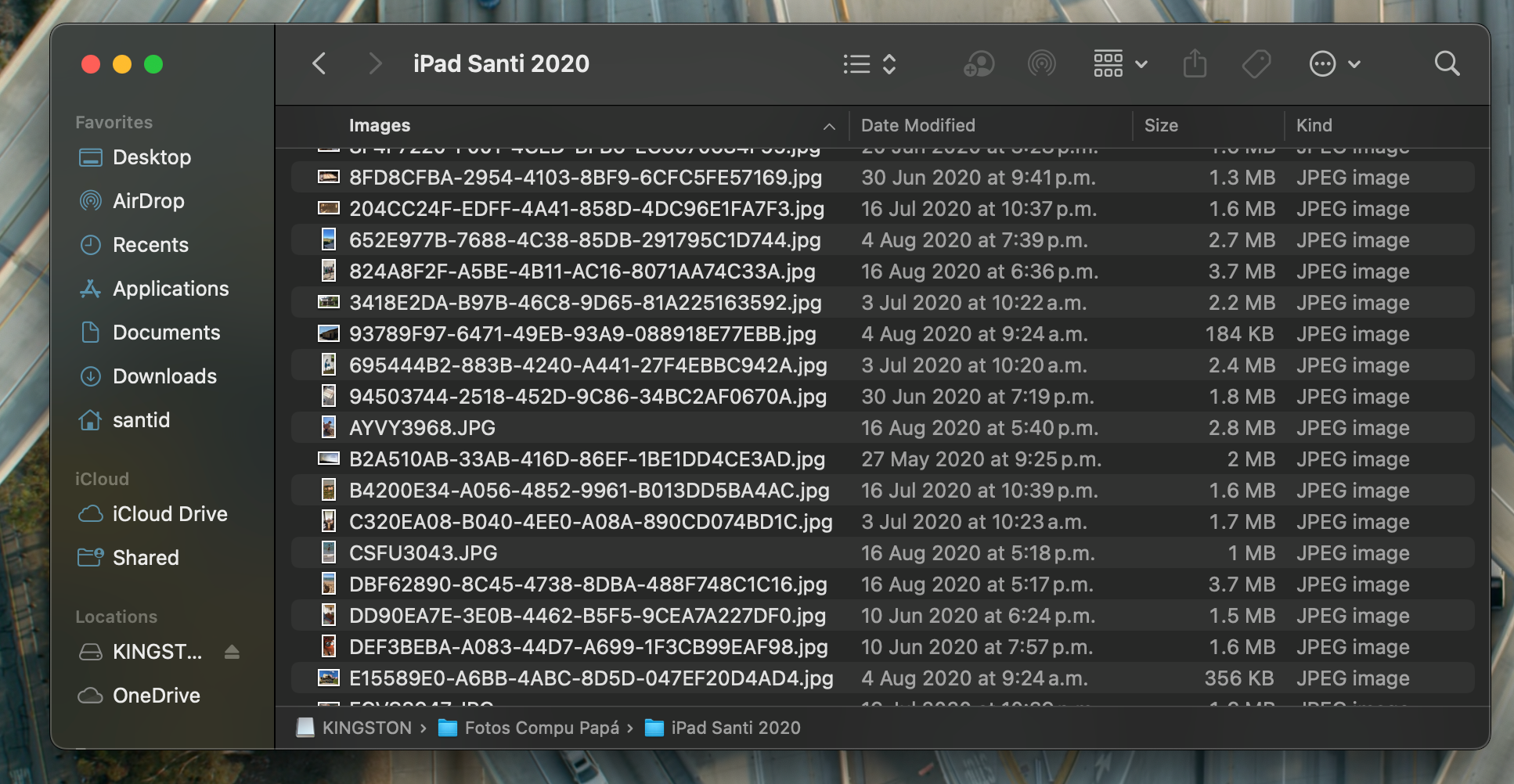Open the Group By options dropdown

[x=1119, y=63]
